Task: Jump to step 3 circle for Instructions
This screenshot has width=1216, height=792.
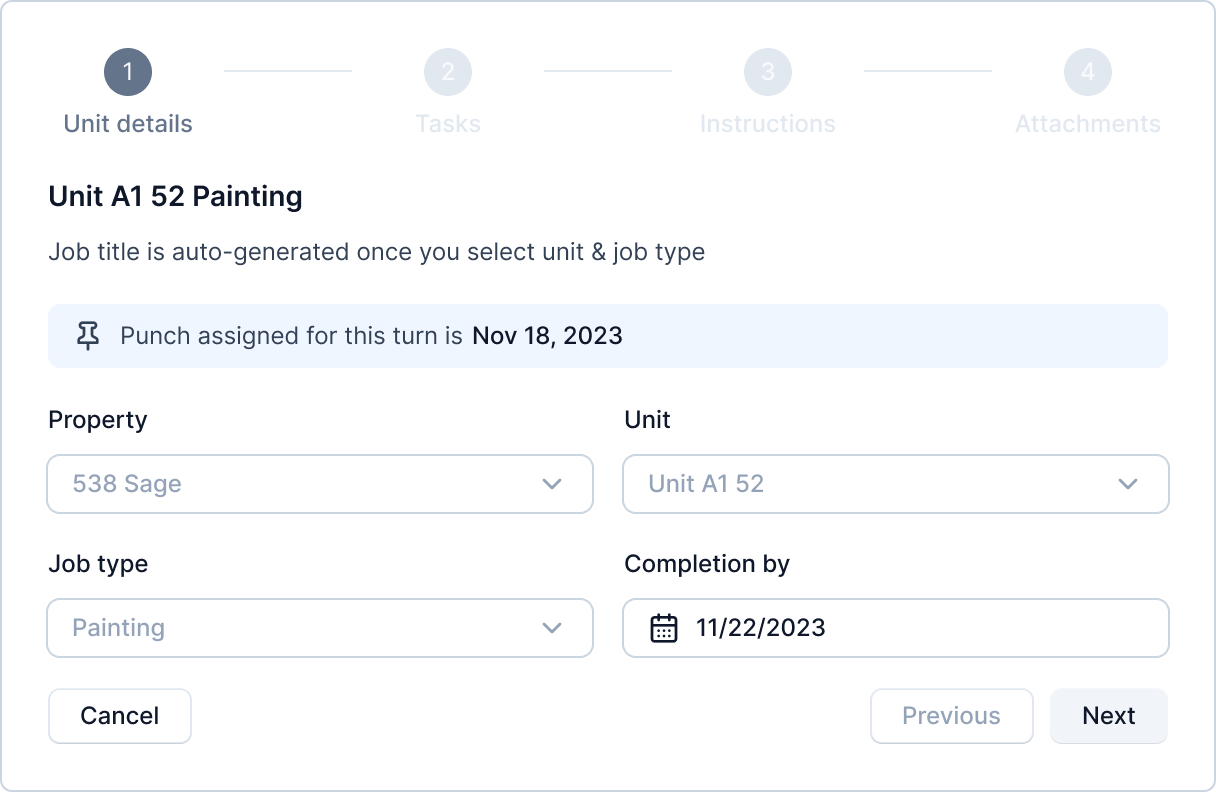Action: pyautogui.click(x=768, y=72)
